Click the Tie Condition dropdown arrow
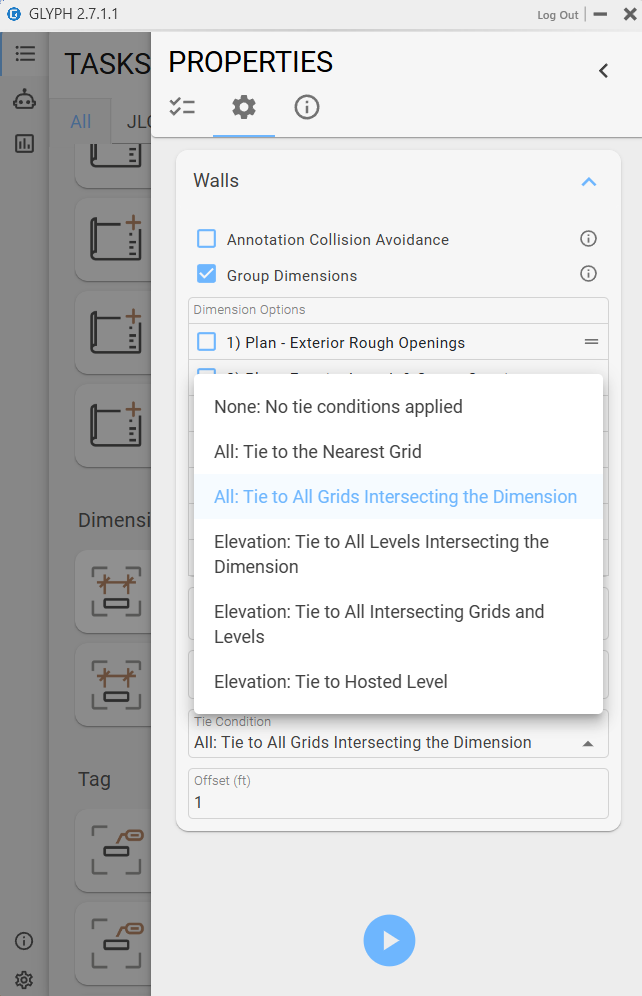Viewport: 642px width, 996px height. click(587, 743)
